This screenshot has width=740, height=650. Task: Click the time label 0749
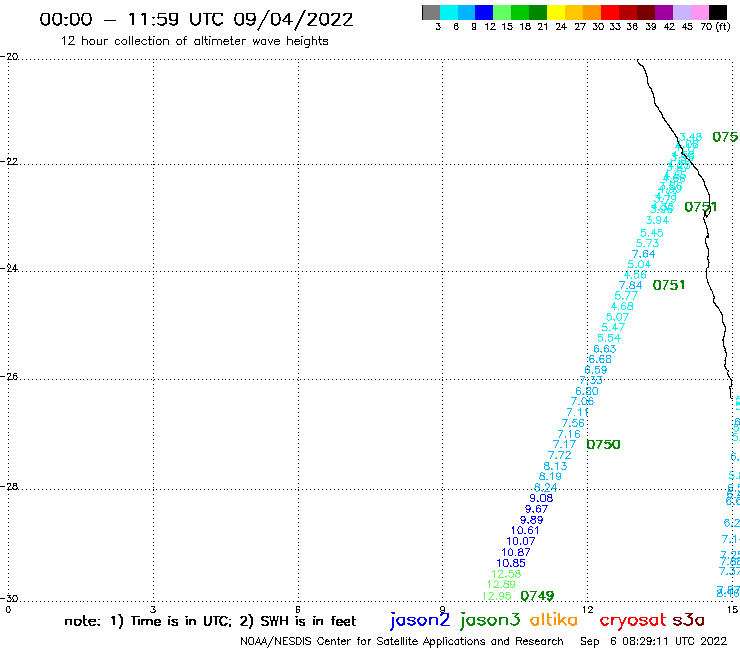tap(537, 596)
